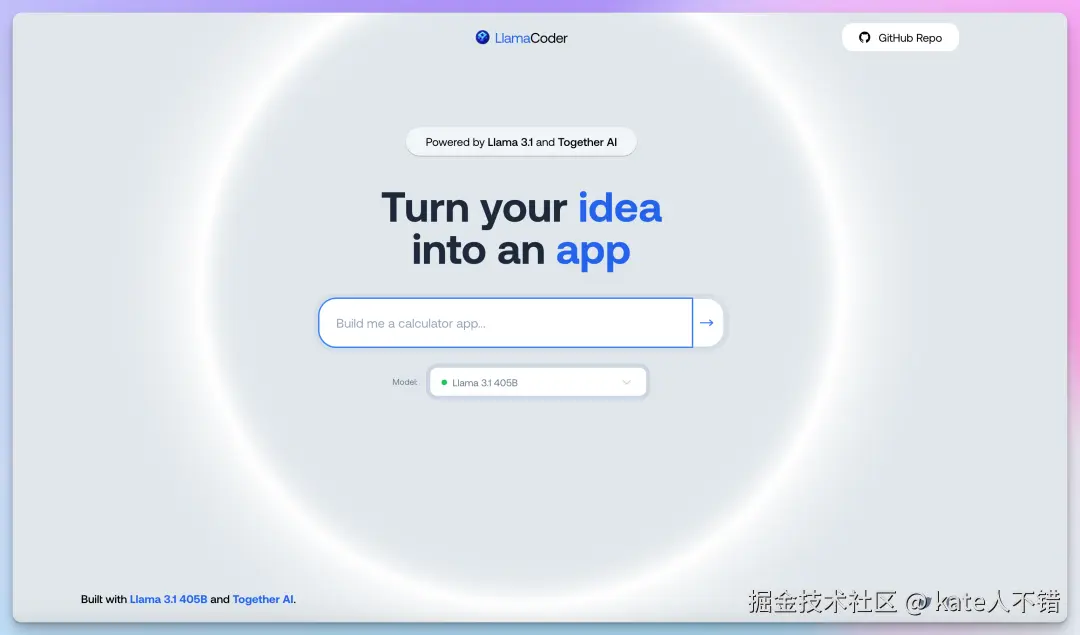Click the GitHub icon inside the GitHub Repo button
1080x635 pixels.
click(864, 37)
